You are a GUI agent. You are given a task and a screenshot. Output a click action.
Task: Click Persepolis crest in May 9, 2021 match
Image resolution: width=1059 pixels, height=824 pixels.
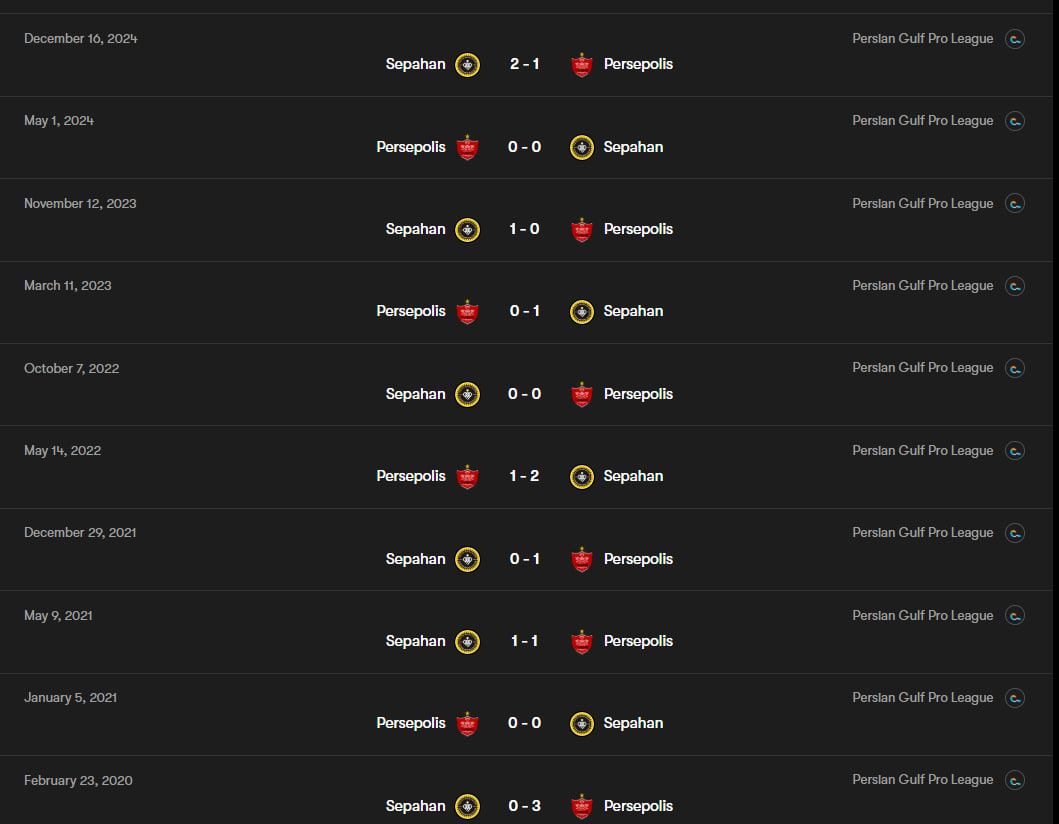coord(582,642)
